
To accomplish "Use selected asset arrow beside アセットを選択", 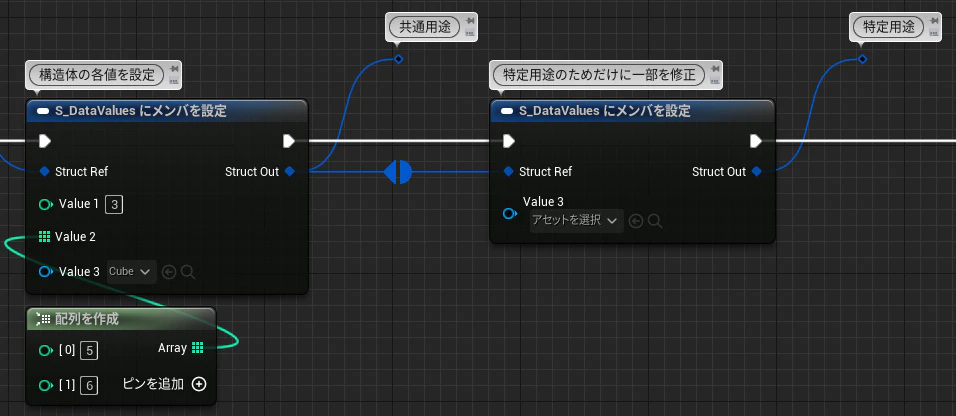I will click(636, 221).
